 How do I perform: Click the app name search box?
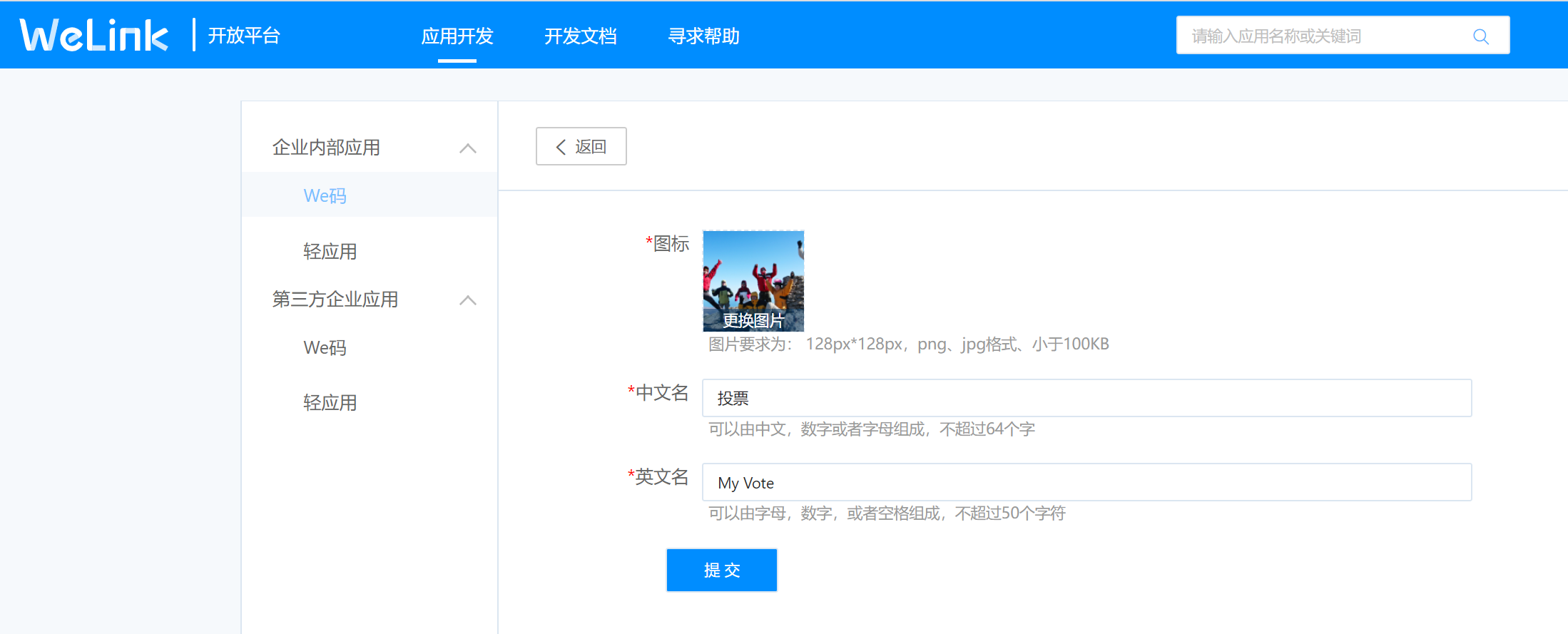tap(1320, 36)
